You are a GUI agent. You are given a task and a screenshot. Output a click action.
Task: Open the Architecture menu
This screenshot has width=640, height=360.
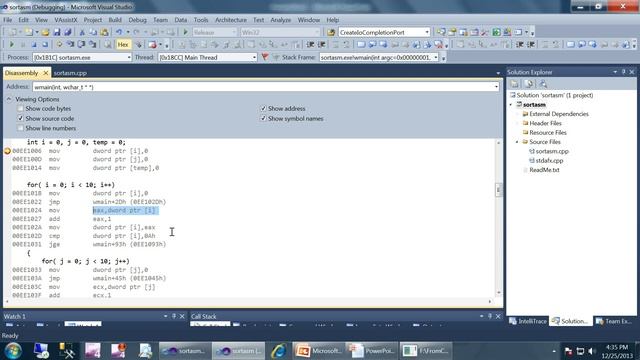pyautogui.click(x=231, y=20)
